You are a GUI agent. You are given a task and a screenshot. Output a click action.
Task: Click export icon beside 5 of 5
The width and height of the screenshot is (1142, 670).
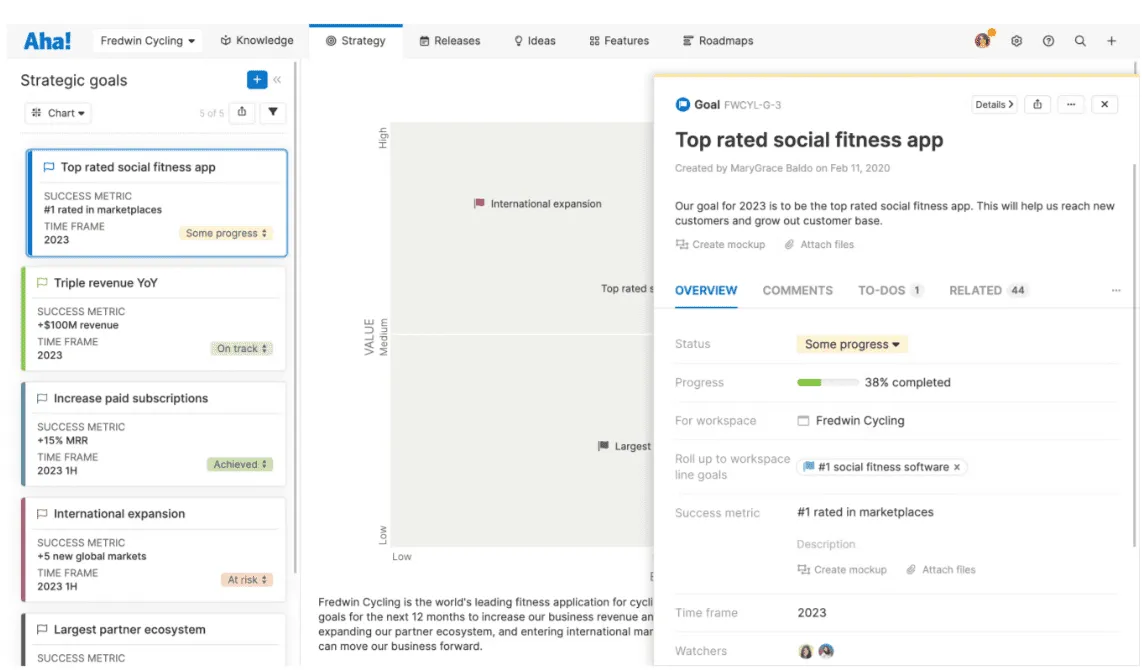(242, 112)
